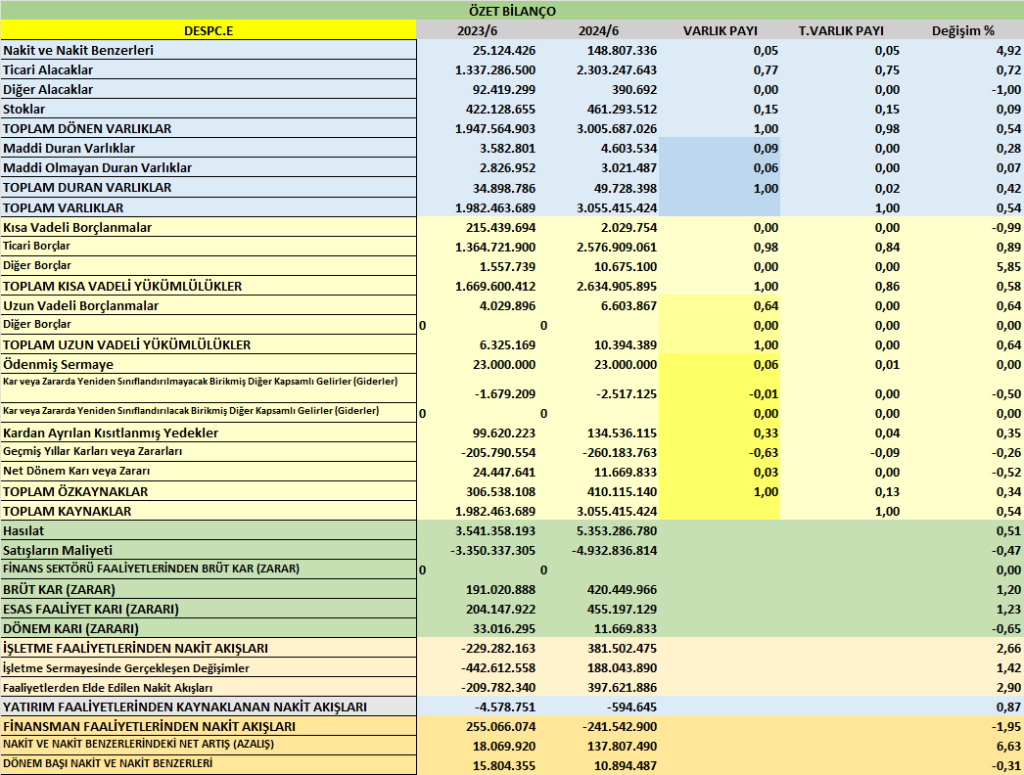
Task: Select the ÖZET BİLANÇO title cell
Action: pos(512,10)
